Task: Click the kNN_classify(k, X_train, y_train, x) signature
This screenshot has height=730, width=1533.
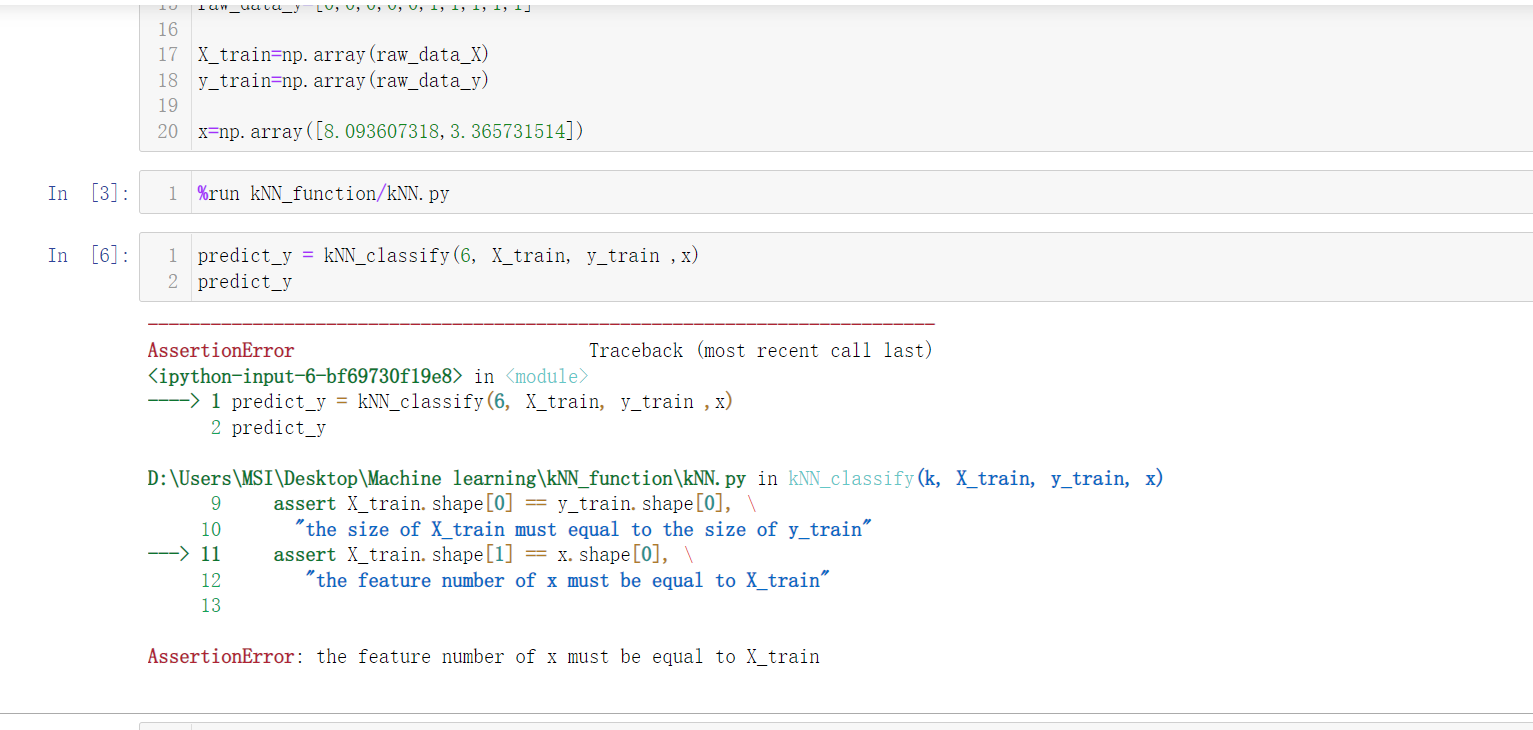Action: 975,478
